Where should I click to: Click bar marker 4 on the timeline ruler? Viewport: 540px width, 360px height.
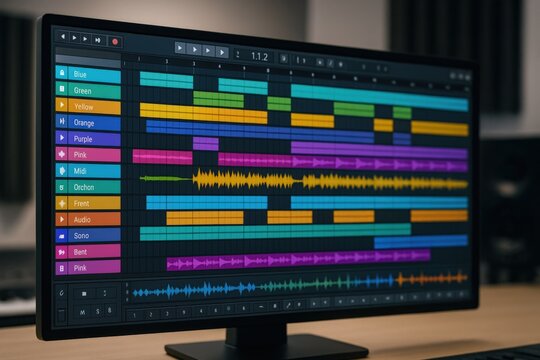219,66
